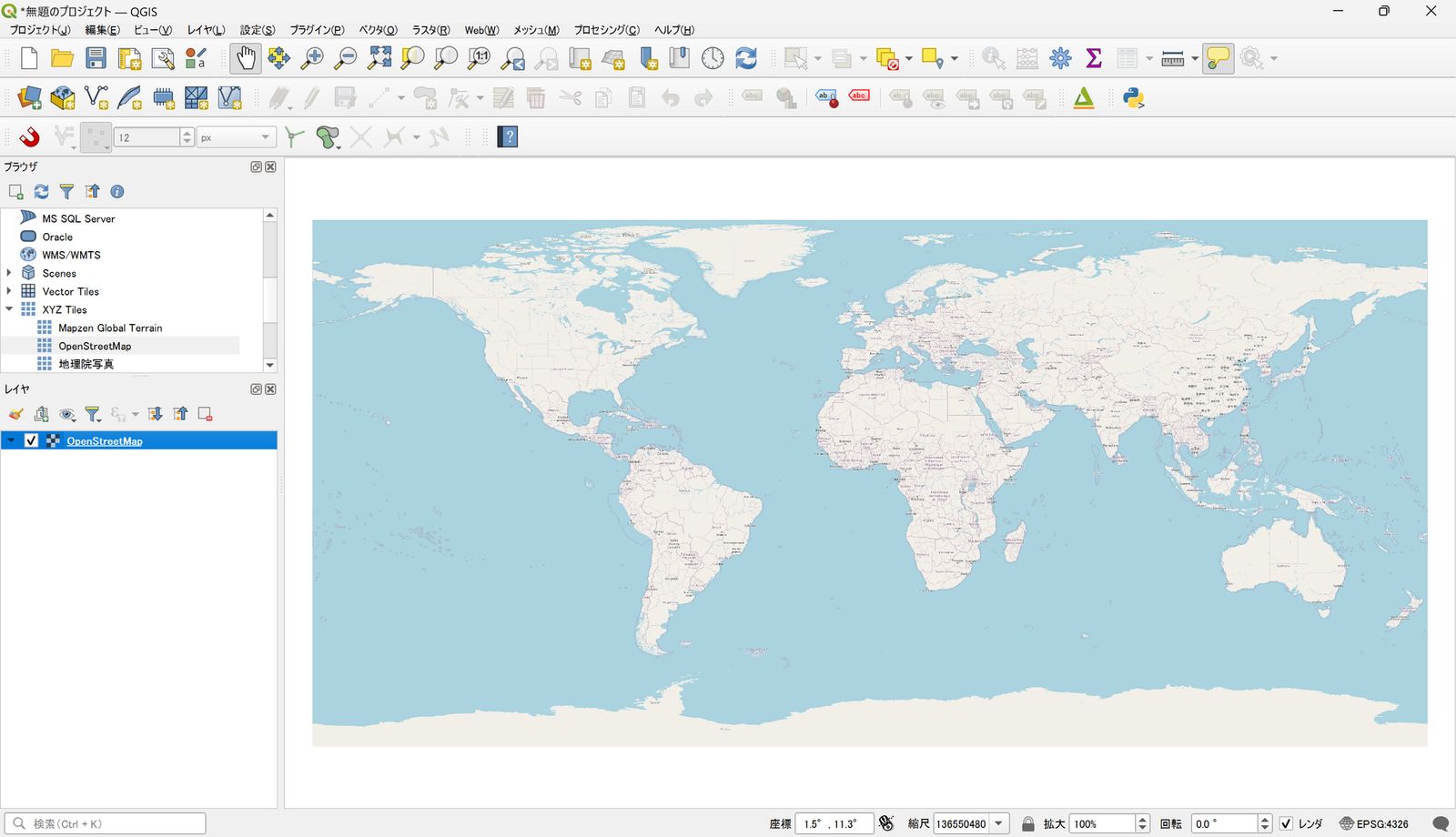This screenshot has height=837, width=1456.
Task: Open the プロジェクト menu
Action: [x=39, y=30]
